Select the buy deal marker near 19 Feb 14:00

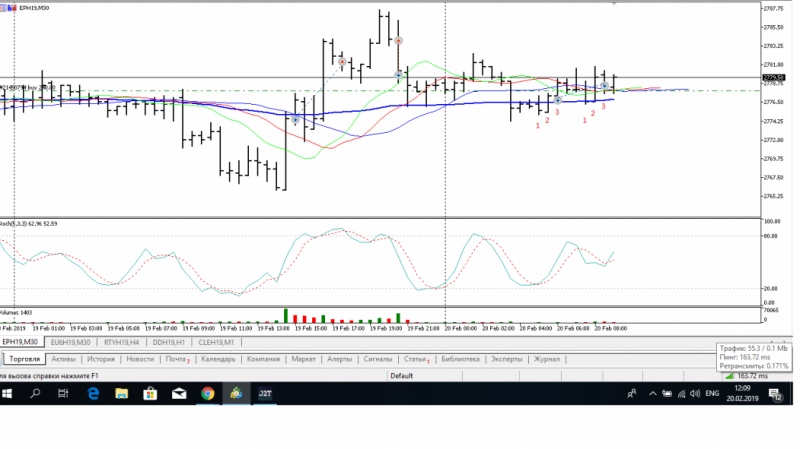pos(295,119)
